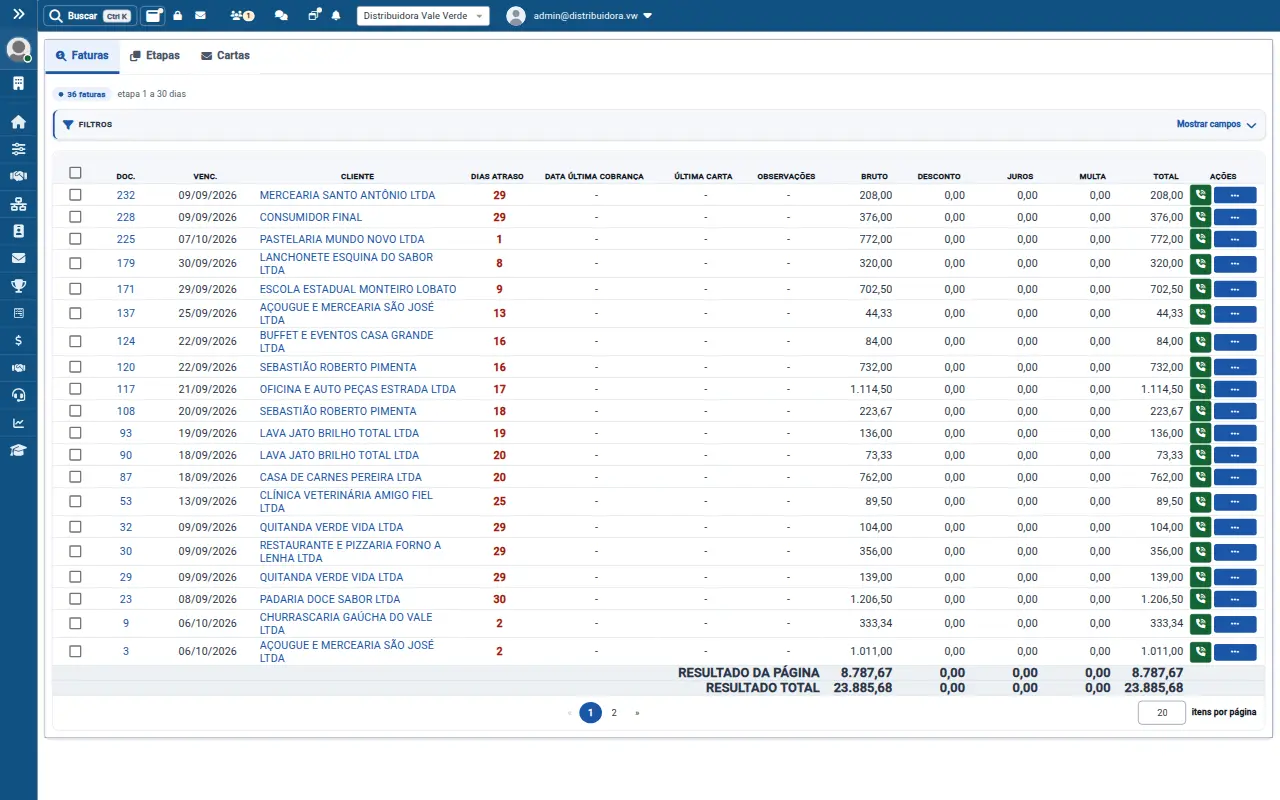Select checkbox for PASTELARIA MUNDO NOVO LTDA
1280x800 pixels.
point(75,239)
